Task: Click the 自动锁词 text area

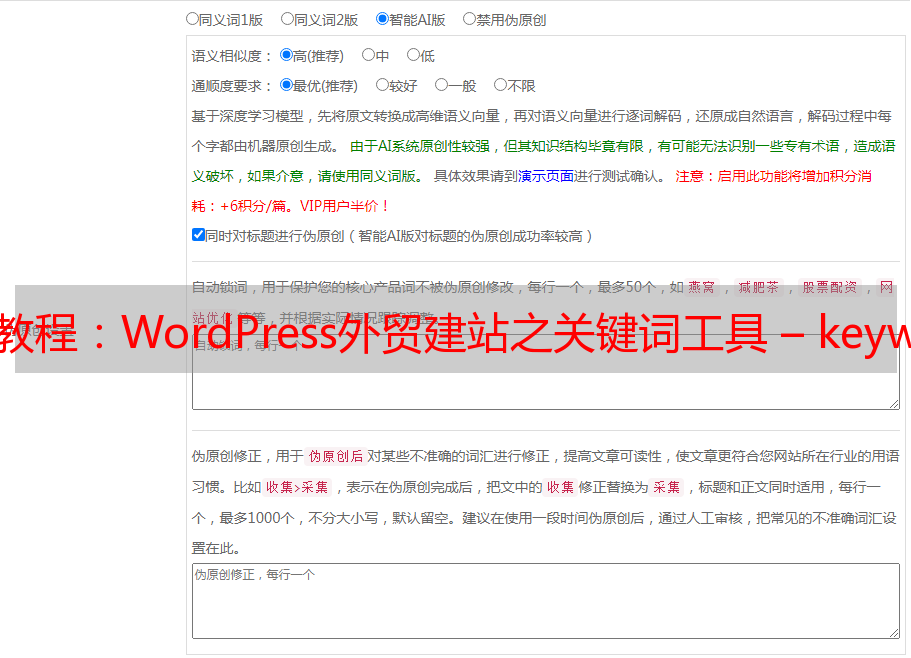Action: click(x=545, y=391)
